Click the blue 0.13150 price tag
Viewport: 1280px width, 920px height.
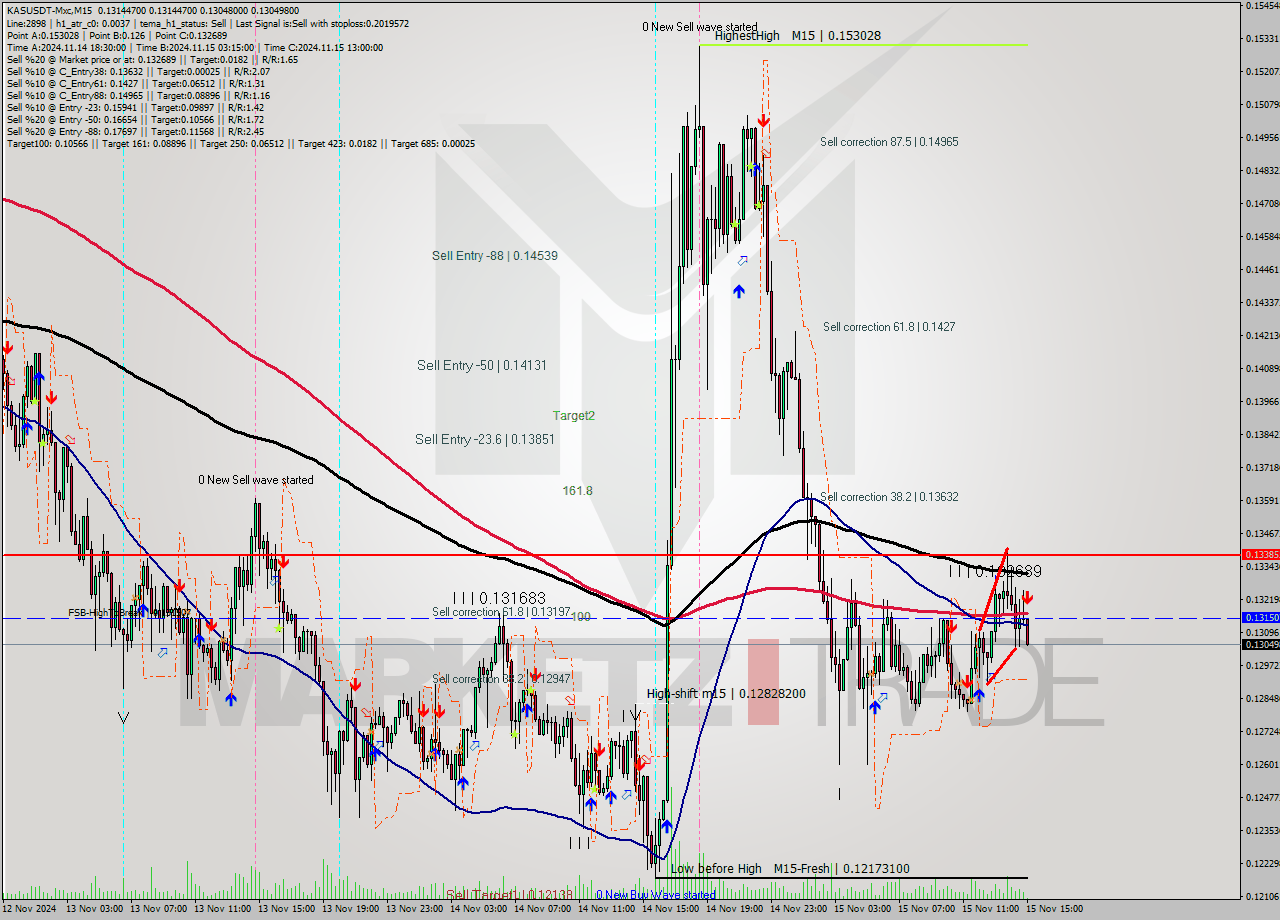(1260, 618)
